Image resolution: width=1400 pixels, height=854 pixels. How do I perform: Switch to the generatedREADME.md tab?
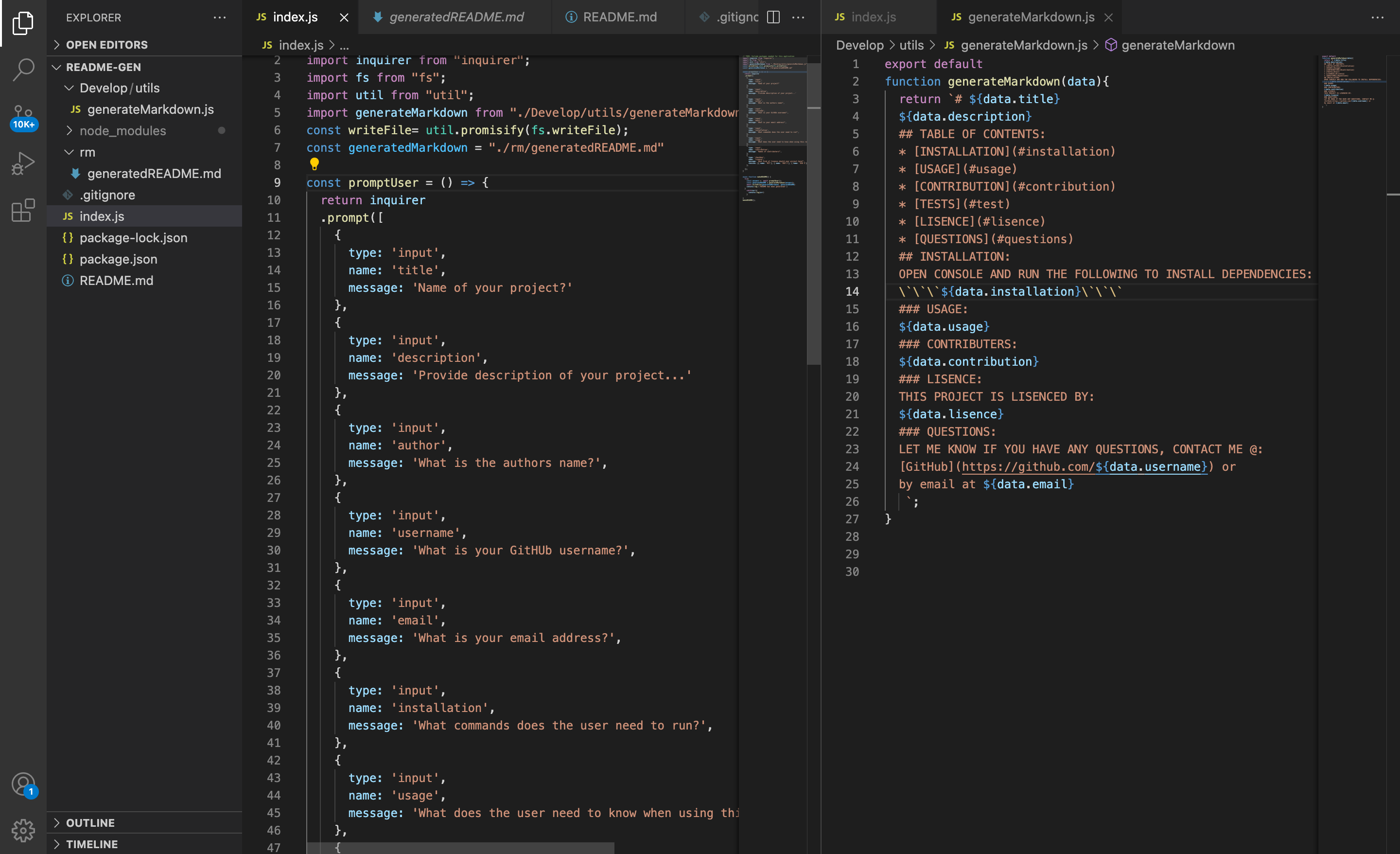455,17
